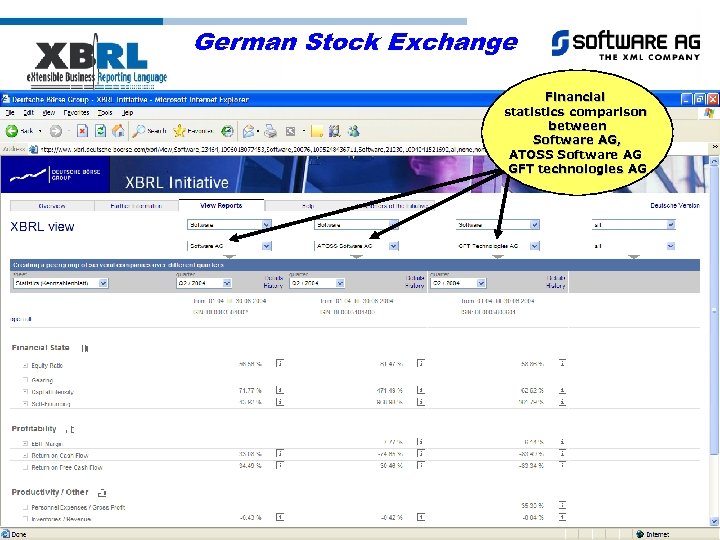This screenshot has width=720, height=540.
Task: Toggle the box beside Equity Ratio
Action: point(26,366)
